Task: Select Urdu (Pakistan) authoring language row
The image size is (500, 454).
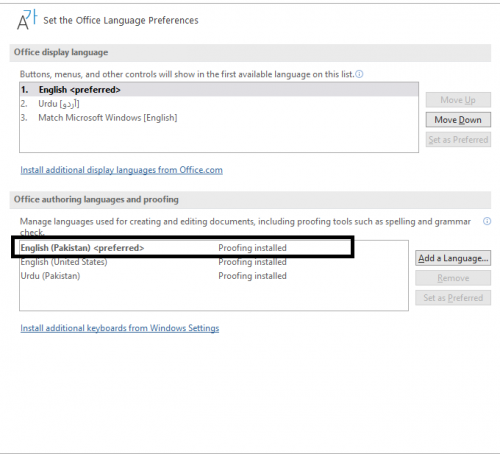Action: point(214,276)
